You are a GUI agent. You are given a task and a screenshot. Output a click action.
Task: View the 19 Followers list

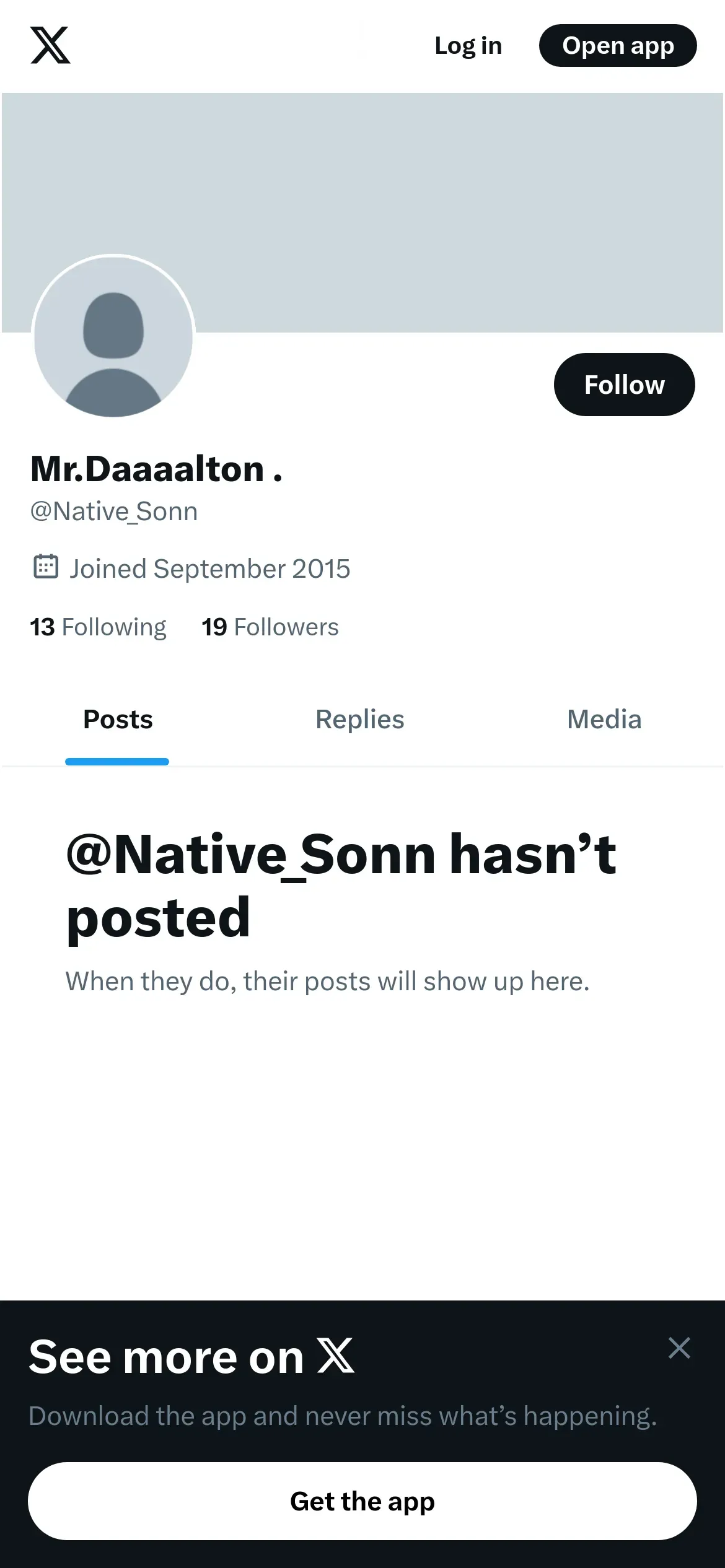(x=270, y=627)
